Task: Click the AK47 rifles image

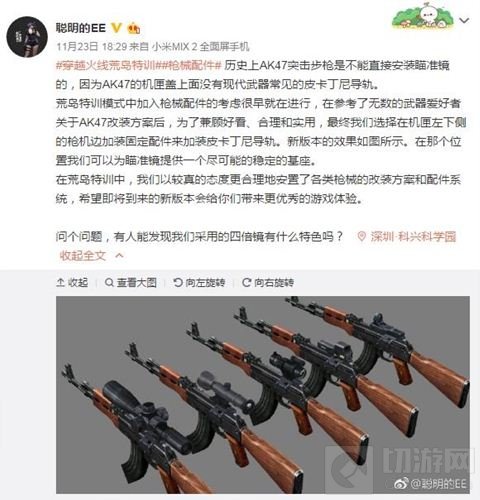Action: 263,395
